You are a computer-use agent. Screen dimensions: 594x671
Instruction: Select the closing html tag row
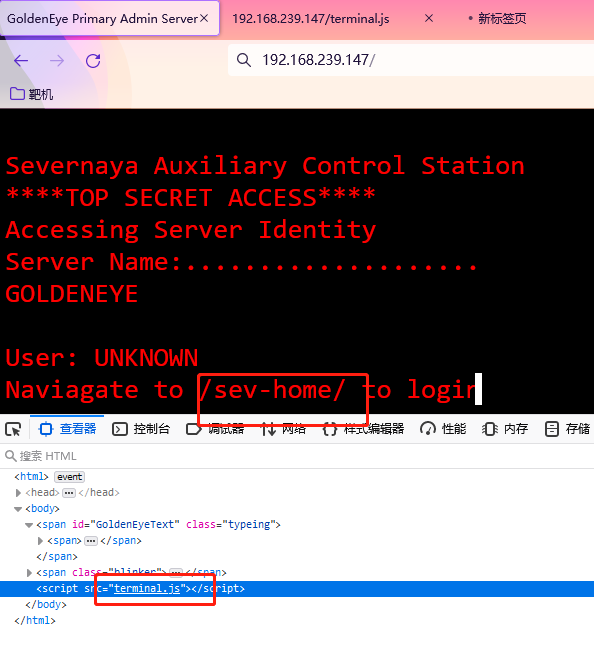coord(297,621)
